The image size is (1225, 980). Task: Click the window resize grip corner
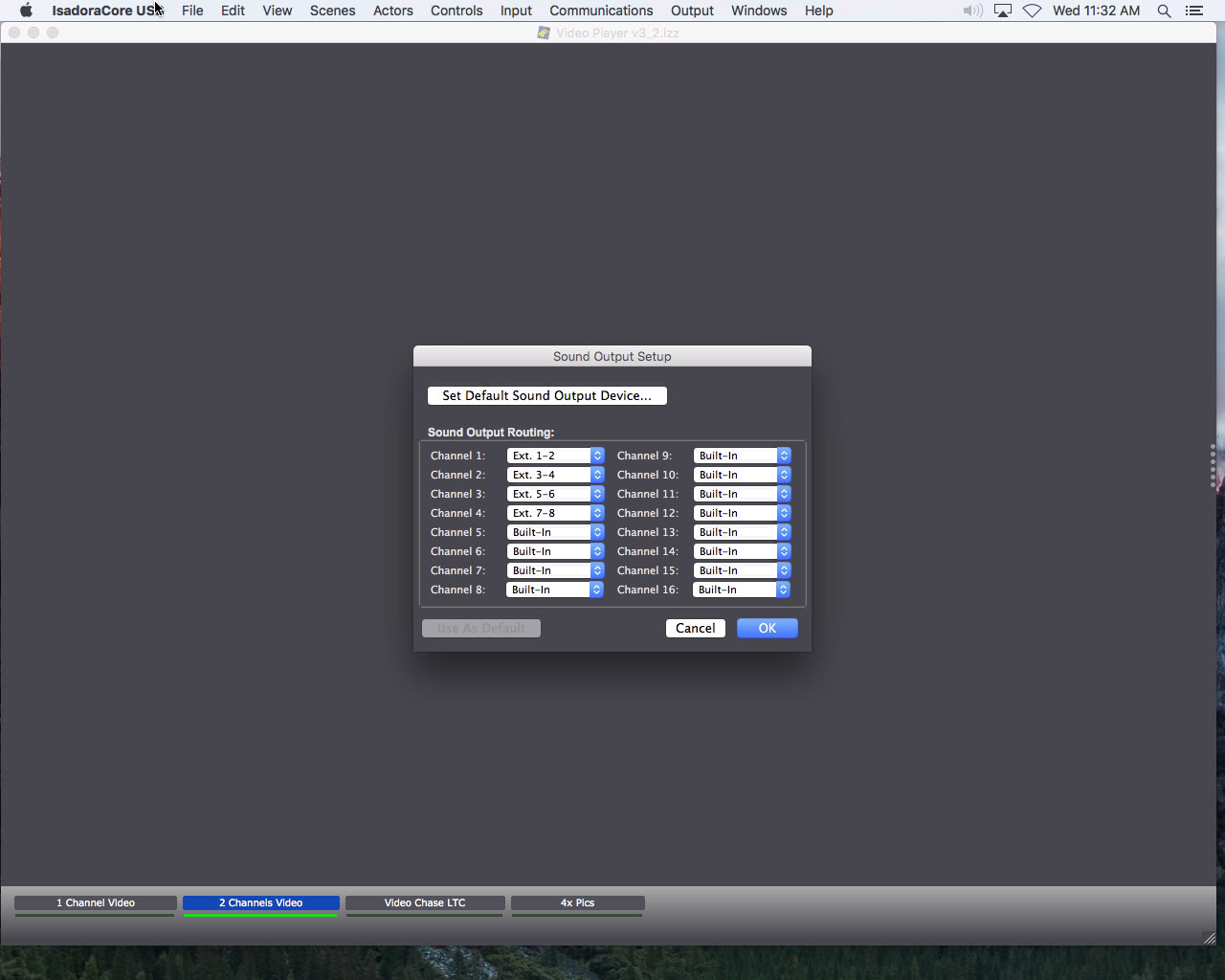1209,938
